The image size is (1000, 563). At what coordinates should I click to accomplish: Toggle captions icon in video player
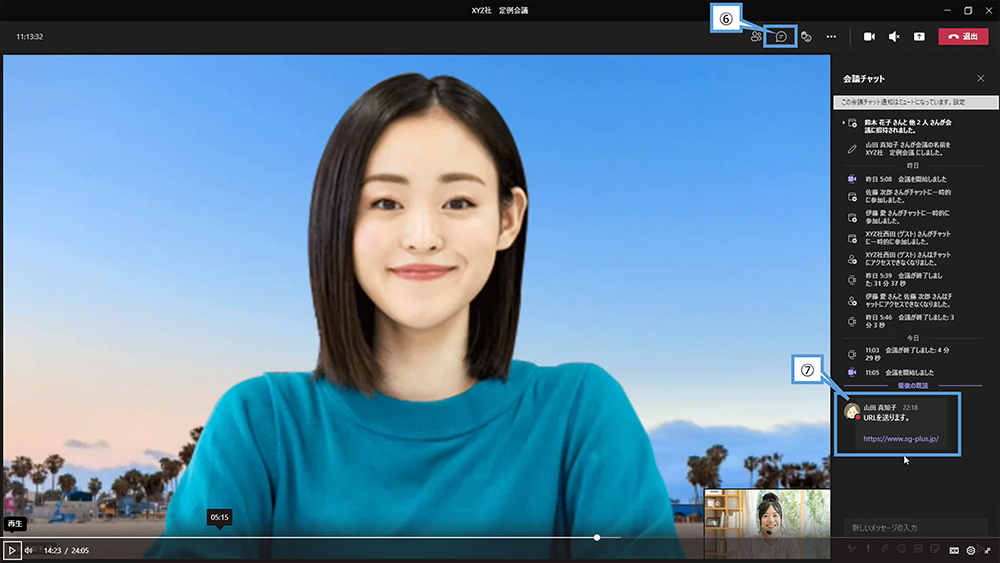click(954, 550)
